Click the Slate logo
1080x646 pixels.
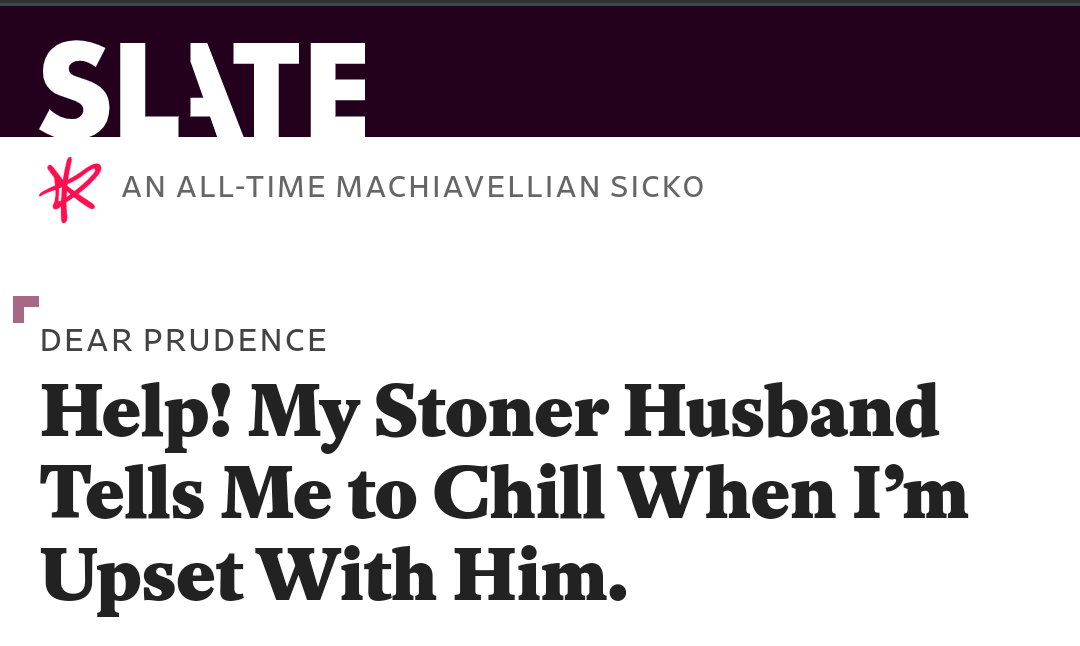pos(203,89)
